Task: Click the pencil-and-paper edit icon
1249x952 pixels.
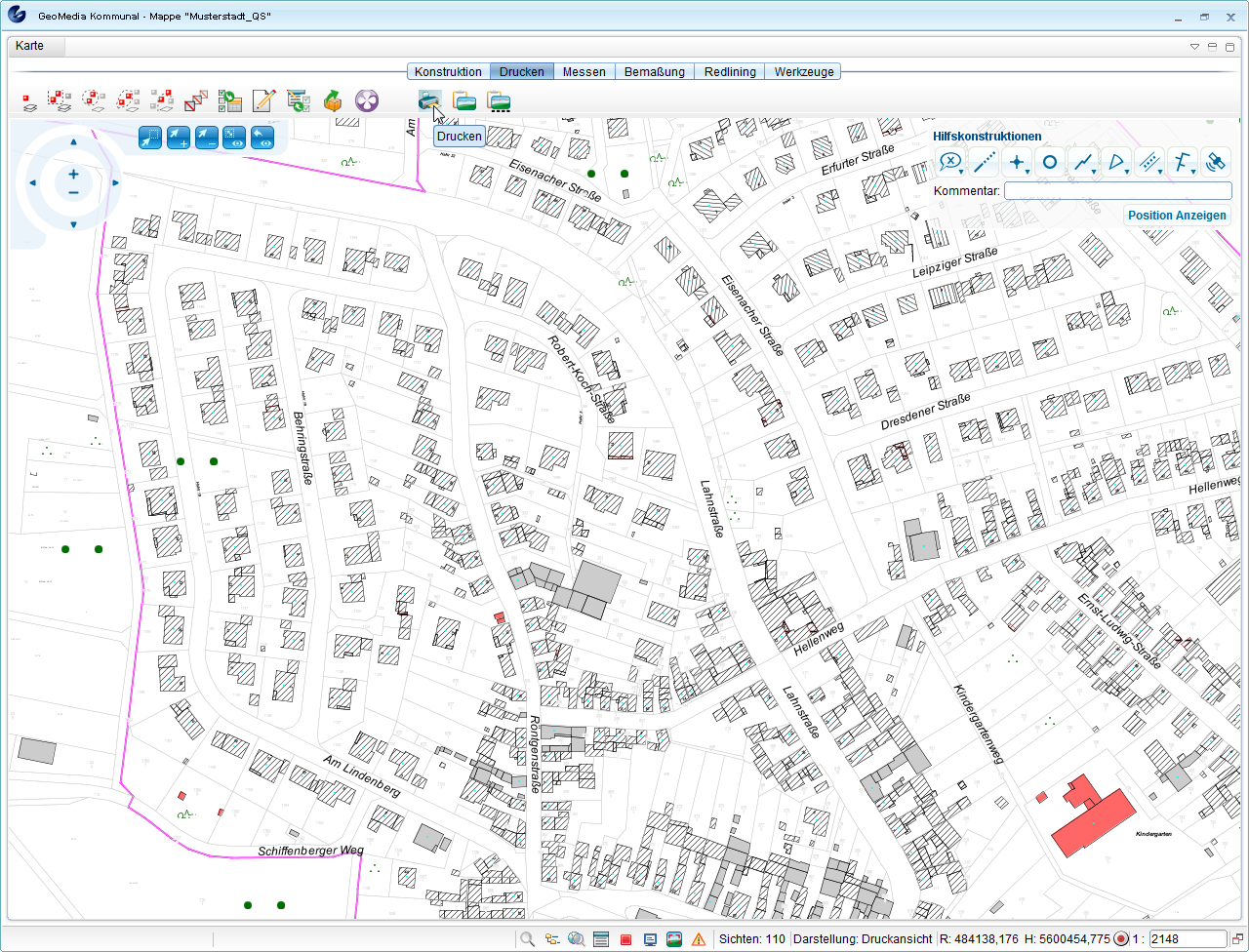Action: tap(263, 100)
